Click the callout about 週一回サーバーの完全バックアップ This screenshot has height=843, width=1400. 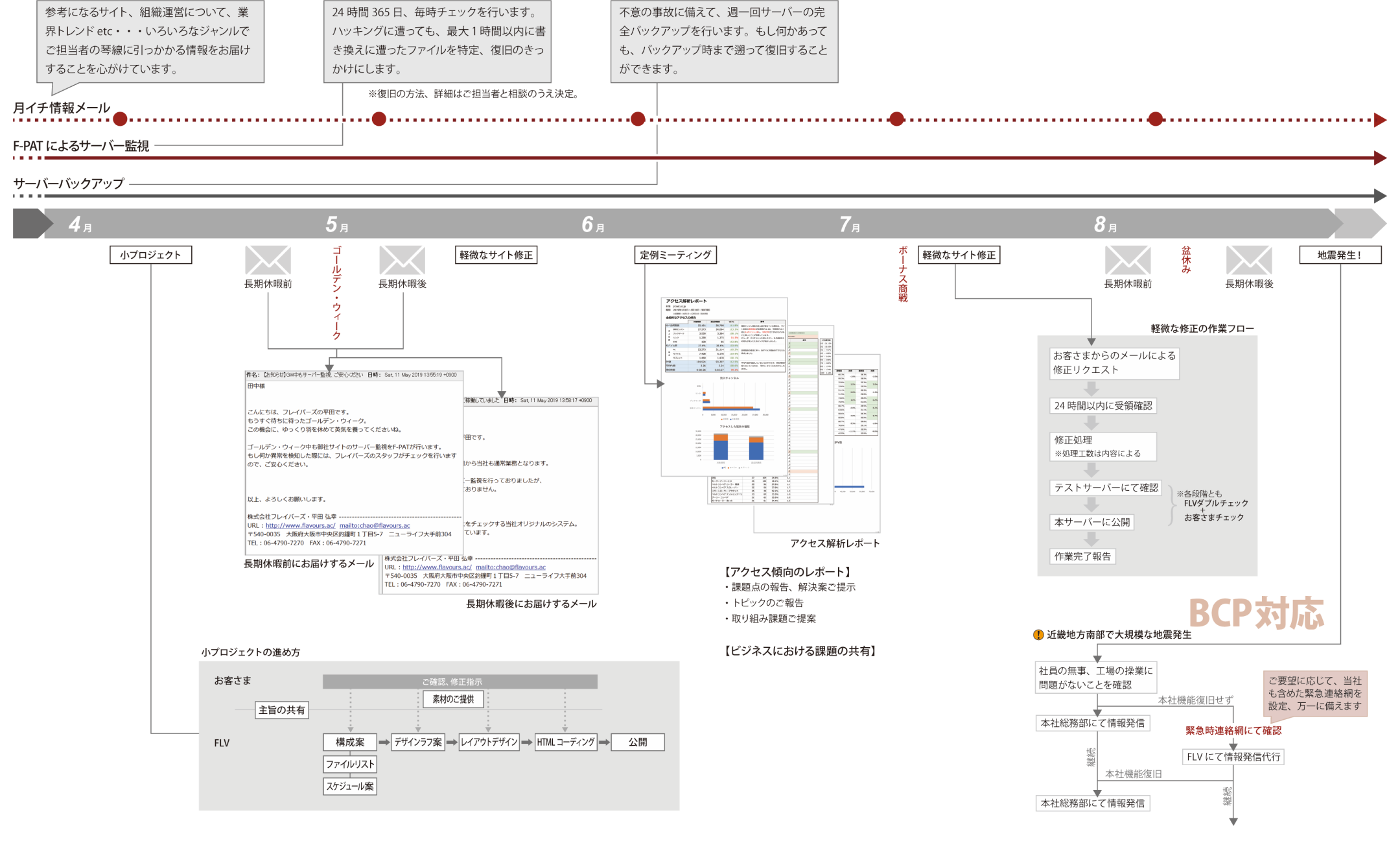(724, 41)
